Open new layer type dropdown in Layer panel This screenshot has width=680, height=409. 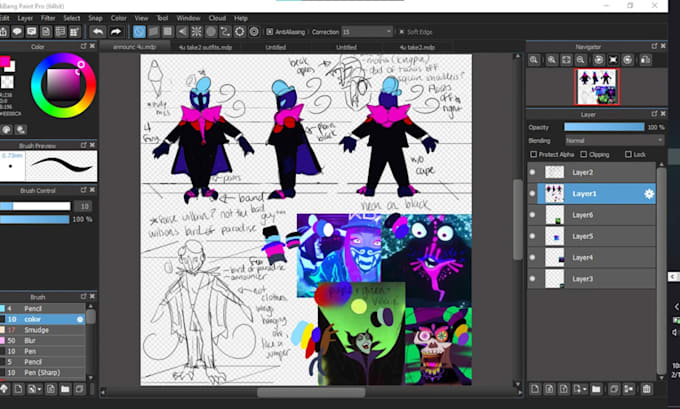[x=585, y=389]
